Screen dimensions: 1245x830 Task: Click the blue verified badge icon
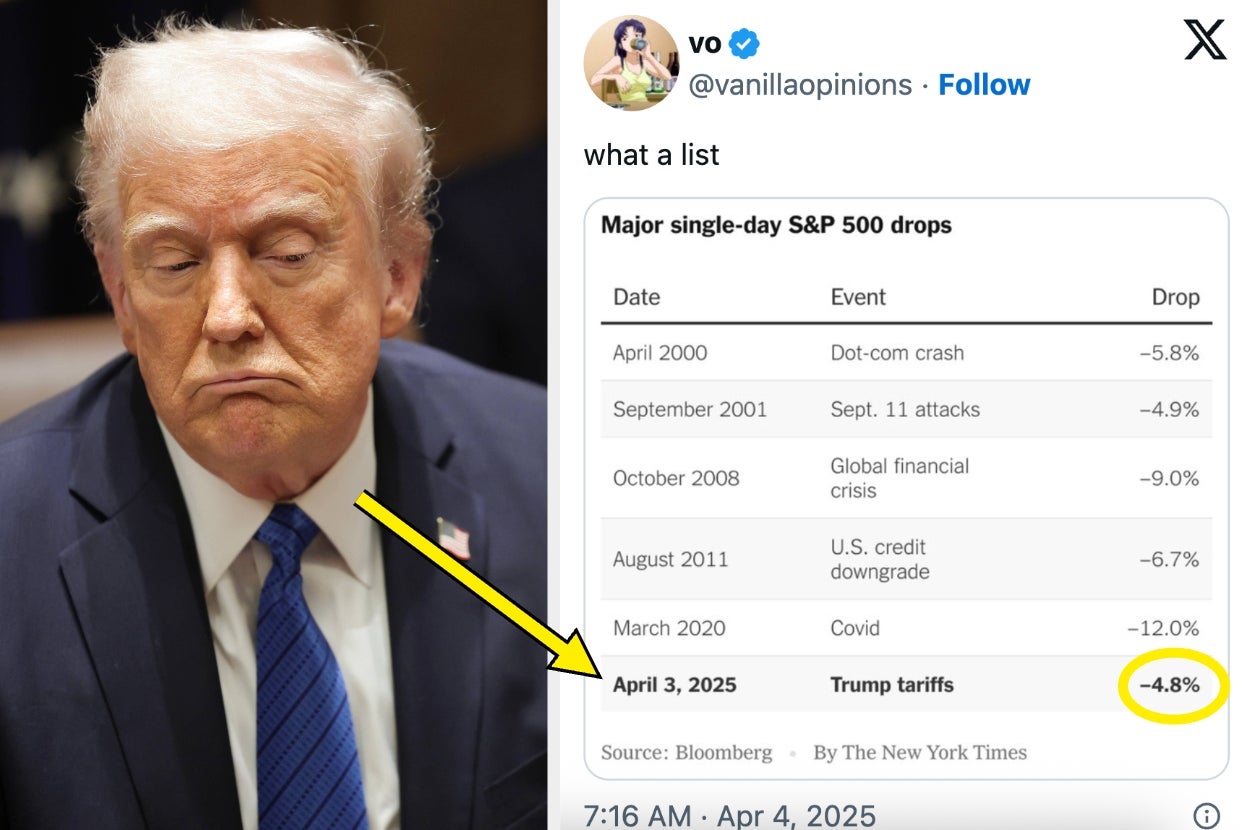(x=743, y=44)
